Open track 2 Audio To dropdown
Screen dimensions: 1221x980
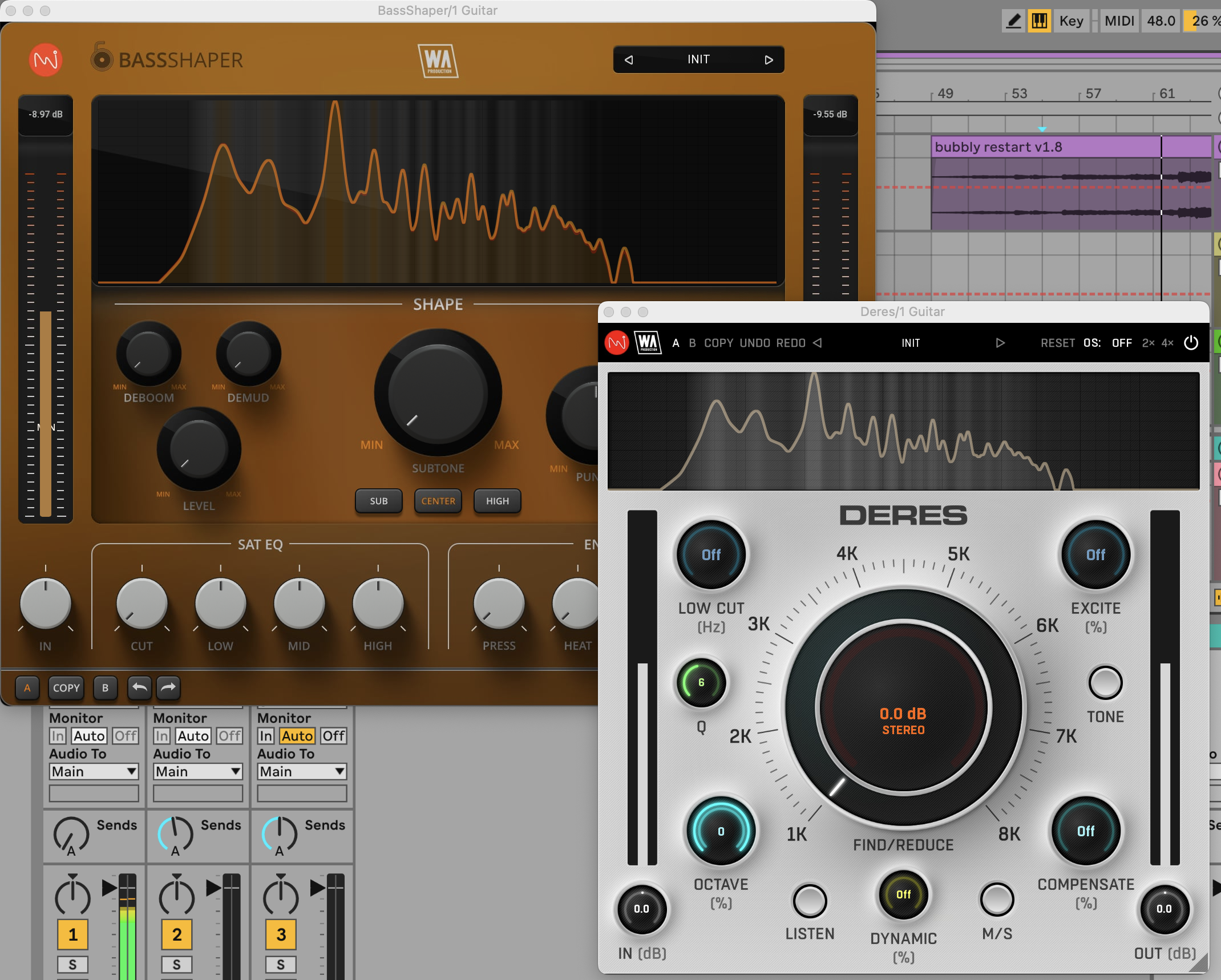(198, 772)
